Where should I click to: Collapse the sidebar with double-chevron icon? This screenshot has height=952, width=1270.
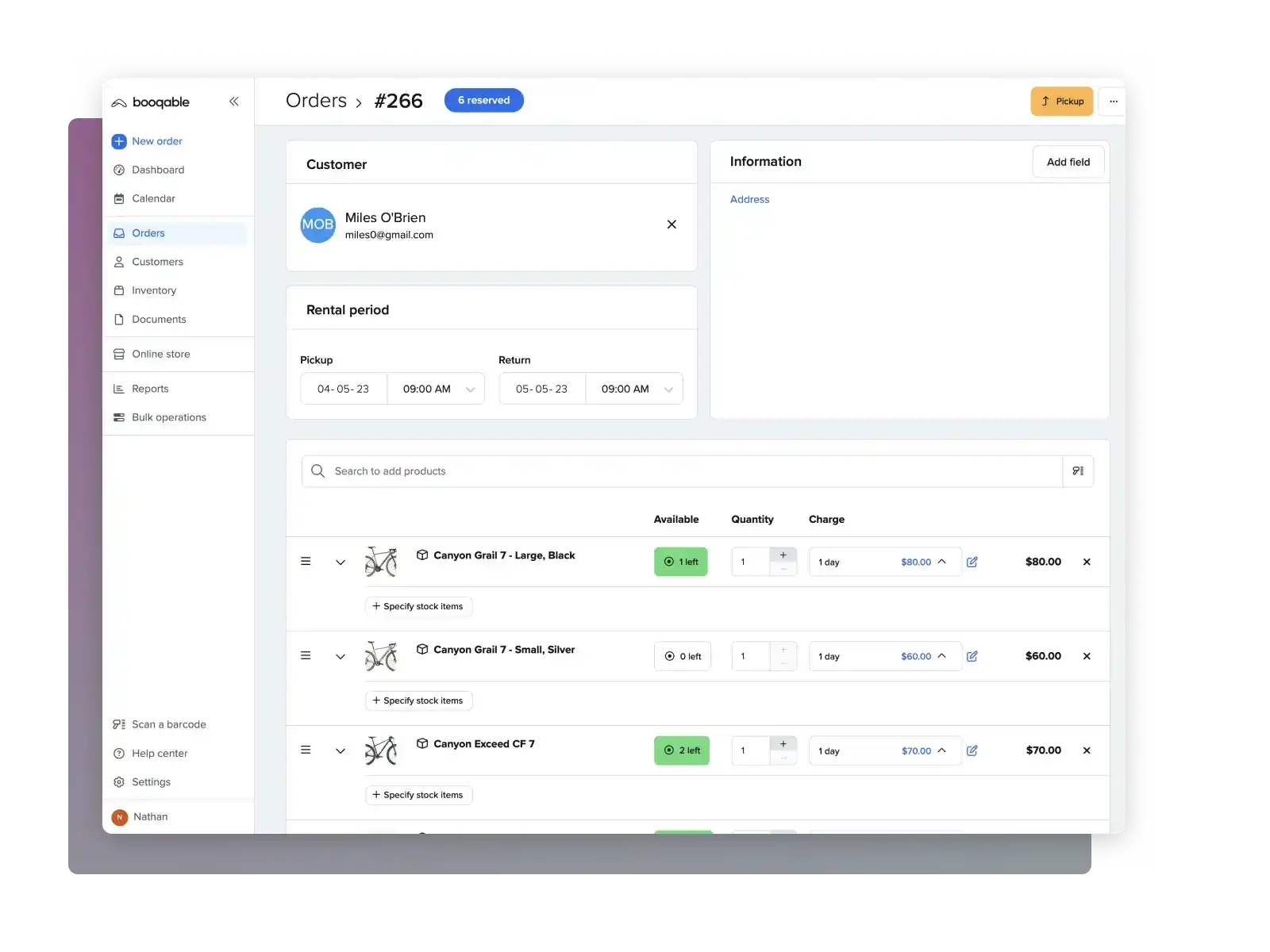tap(234, 102)
